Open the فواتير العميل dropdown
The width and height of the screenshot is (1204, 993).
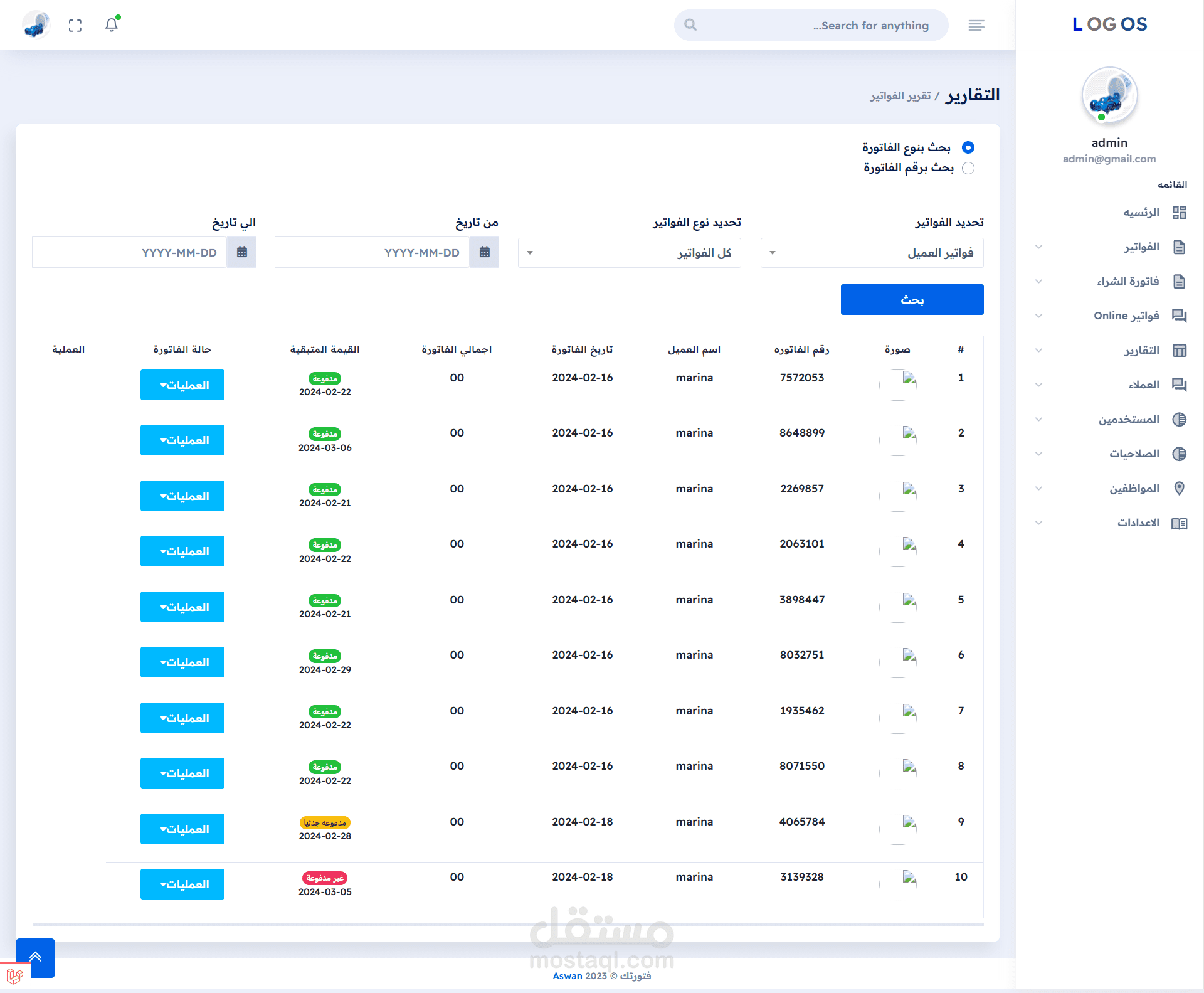point(872,253)
